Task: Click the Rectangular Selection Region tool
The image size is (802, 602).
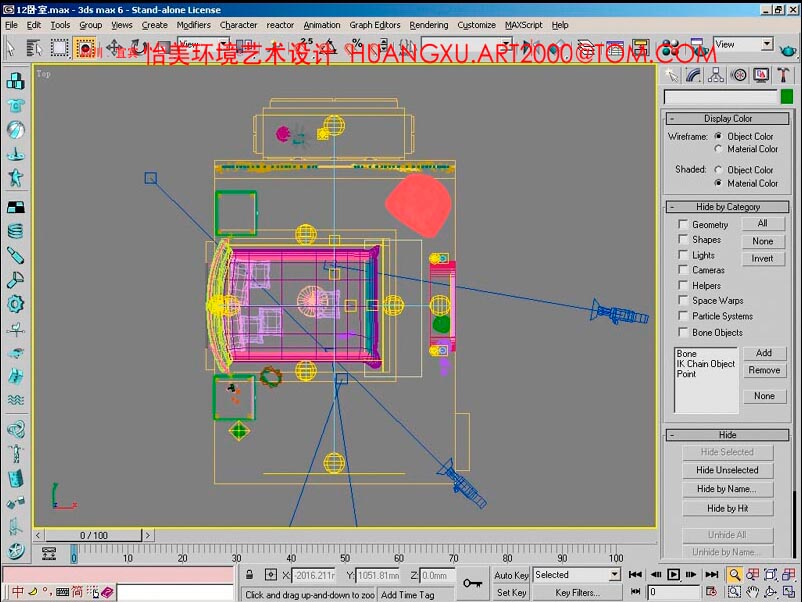Action: coord(59,49)
